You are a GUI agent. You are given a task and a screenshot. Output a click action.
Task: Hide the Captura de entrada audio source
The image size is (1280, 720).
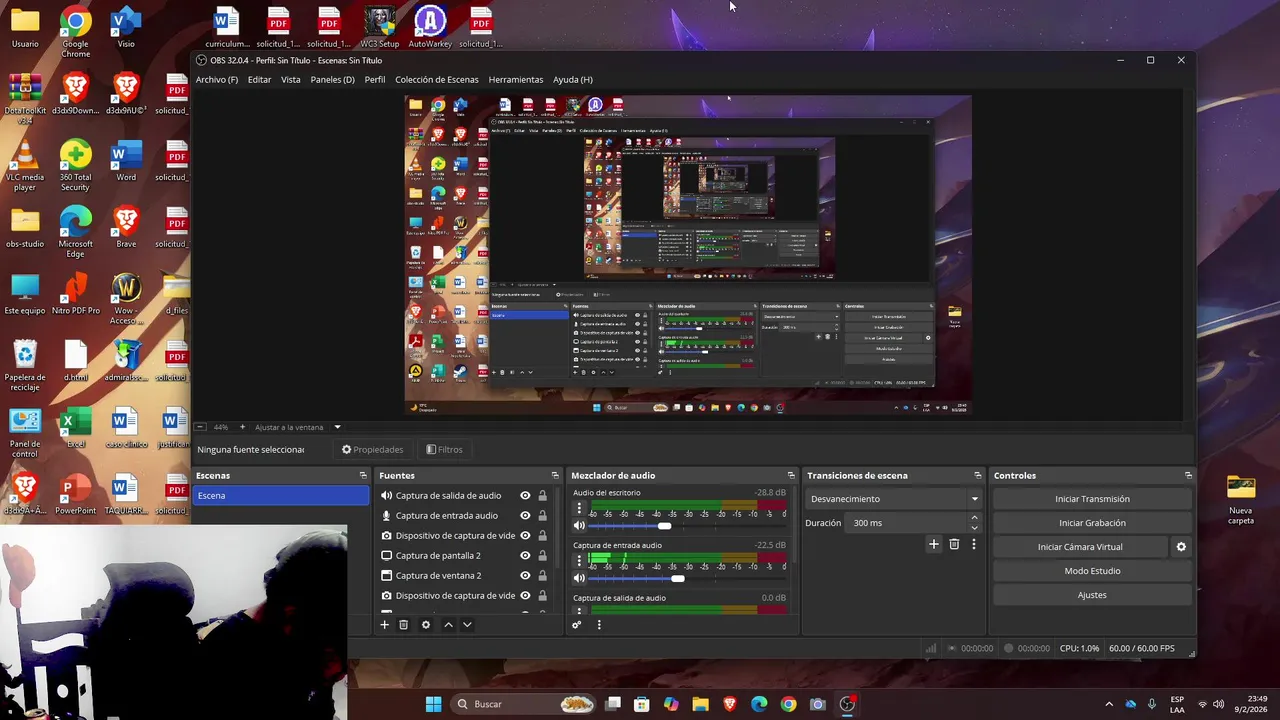pos(525,516)
